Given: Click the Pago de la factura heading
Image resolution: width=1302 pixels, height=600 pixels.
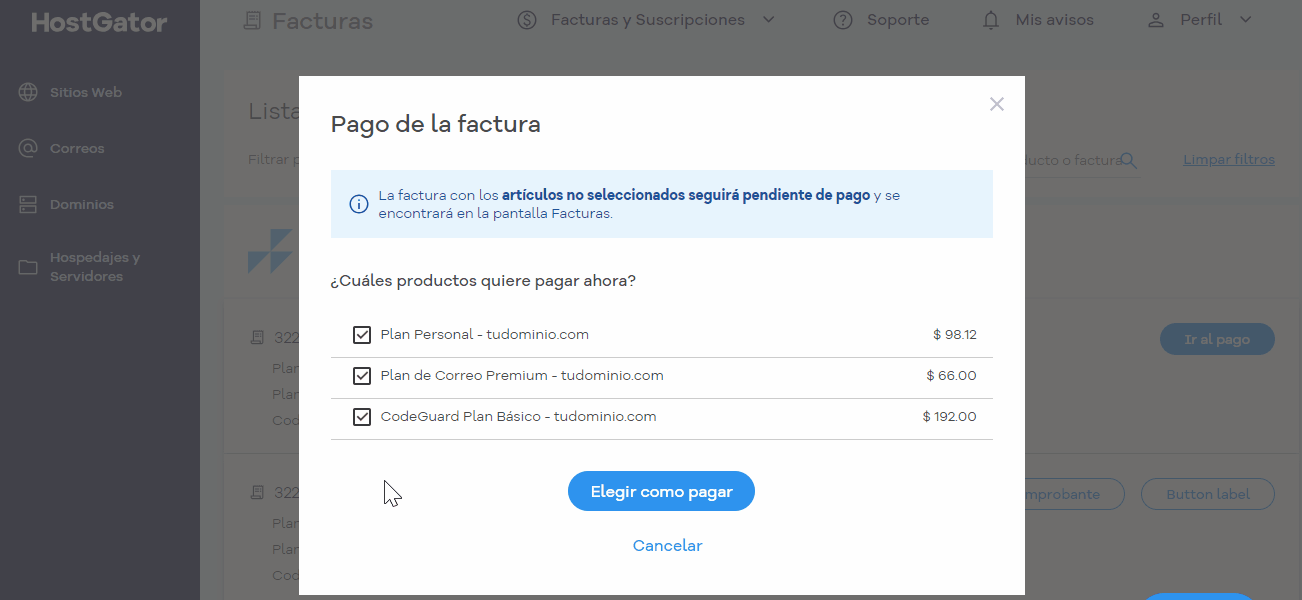Looking at the screenshot, I should 436,125.
